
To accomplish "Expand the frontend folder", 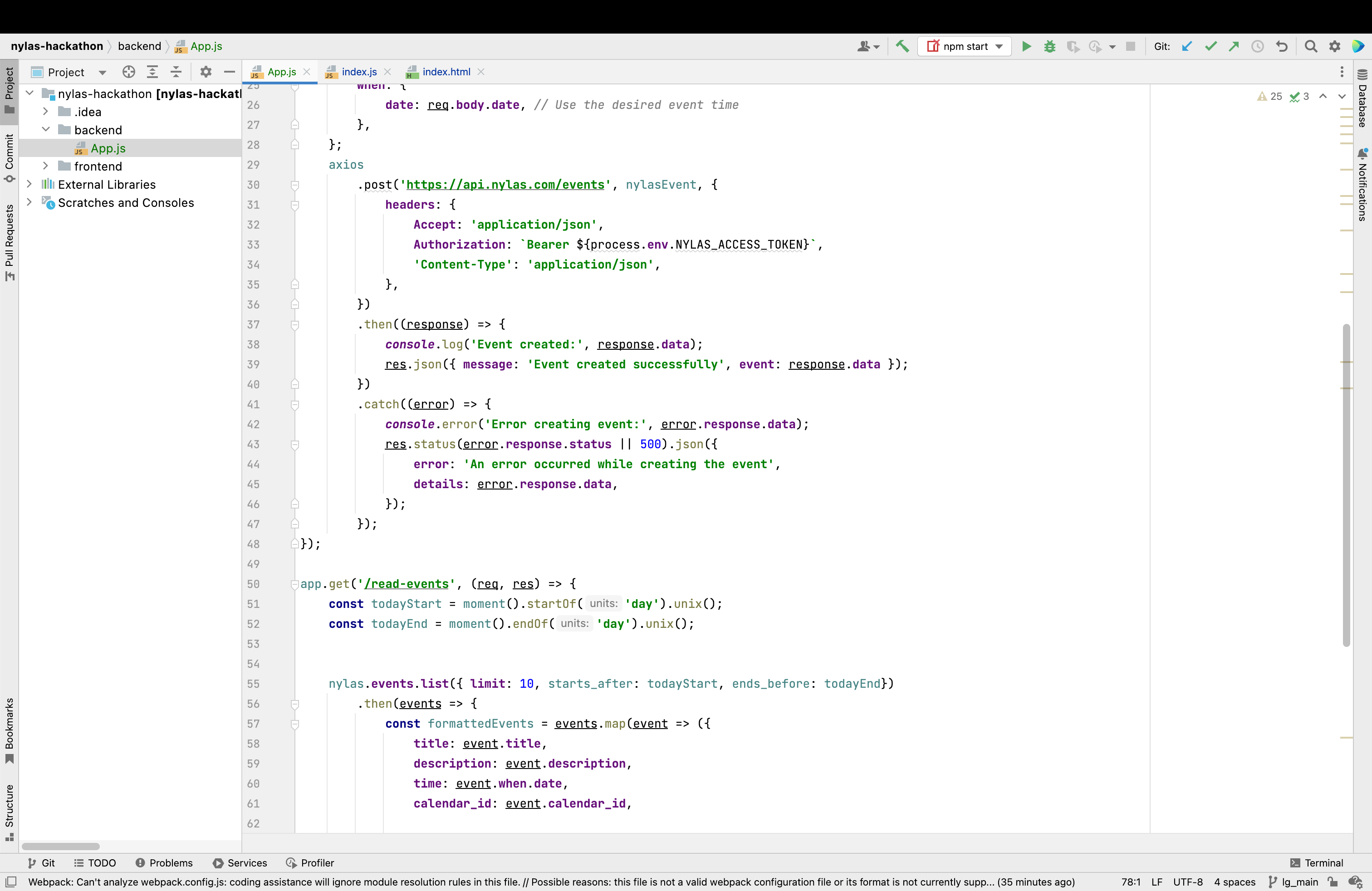I will point(45,166).
